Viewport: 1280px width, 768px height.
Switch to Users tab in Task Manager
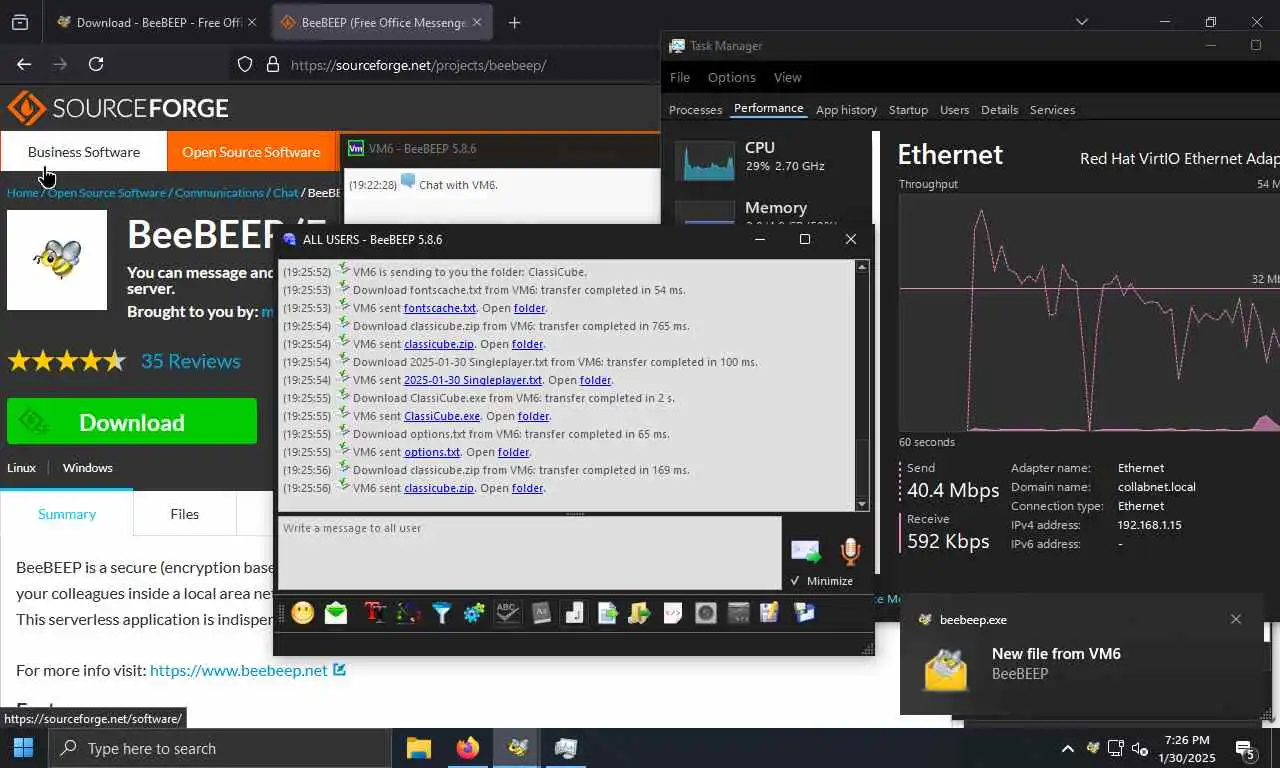(955, 110)
